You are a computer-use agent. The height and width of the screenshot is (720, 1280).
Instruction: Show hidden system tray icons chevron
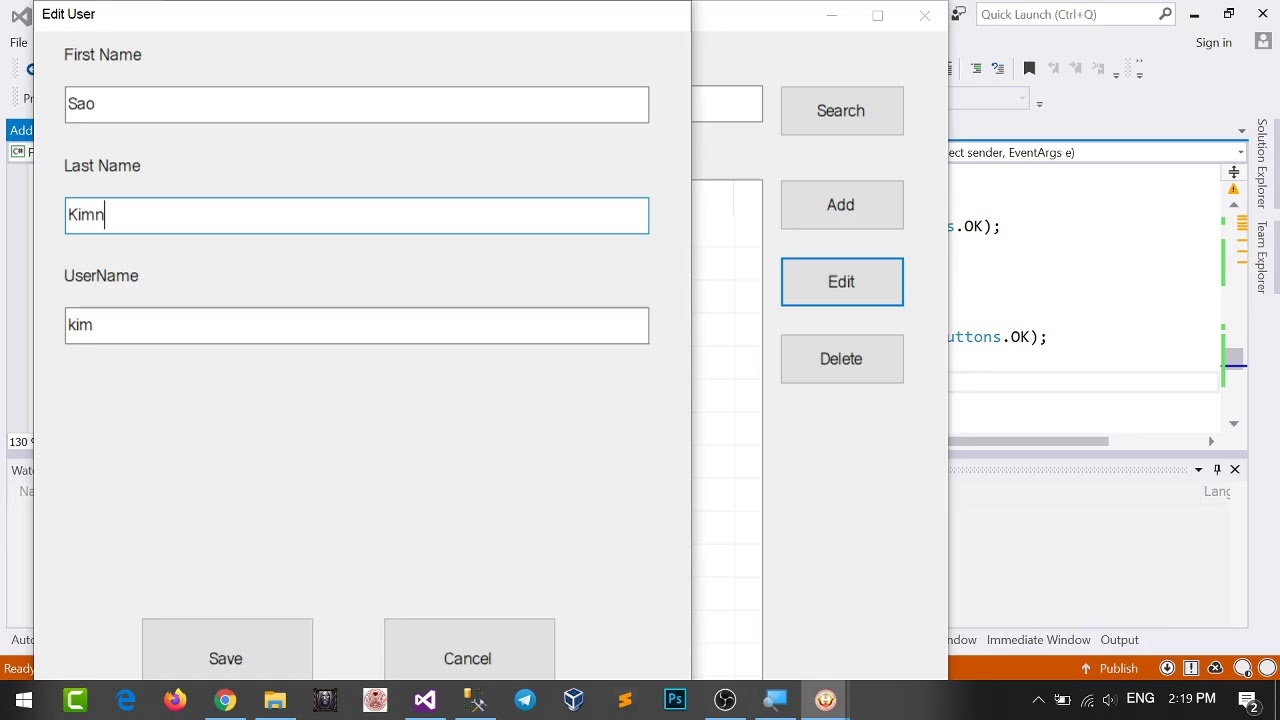pos(1038,700)
